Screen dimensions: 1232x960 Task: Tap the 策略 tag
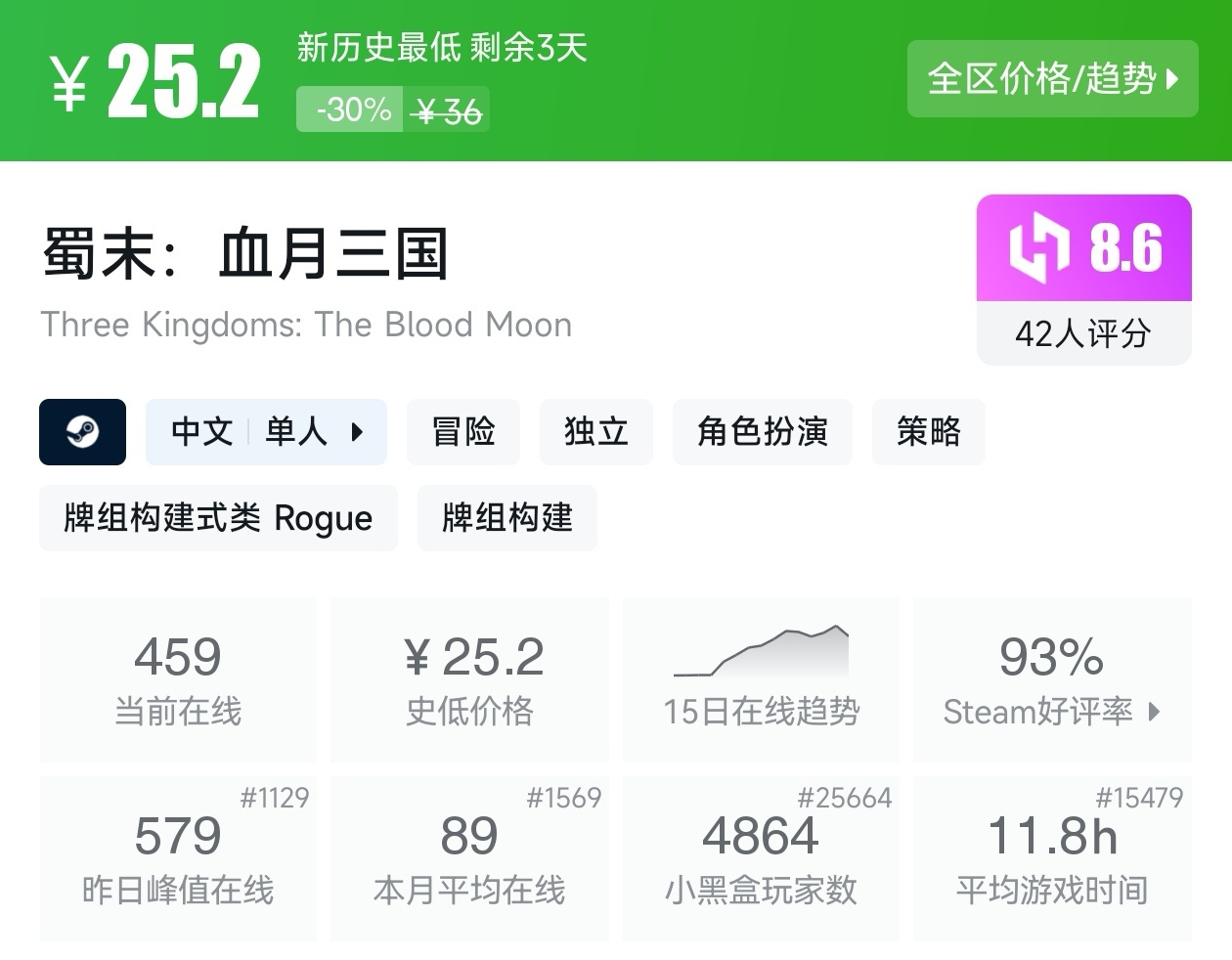(x=928, y=431)
